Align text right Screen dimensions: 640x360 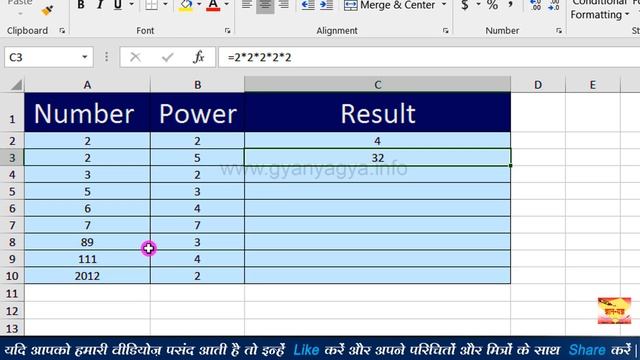tap(283, 5)
